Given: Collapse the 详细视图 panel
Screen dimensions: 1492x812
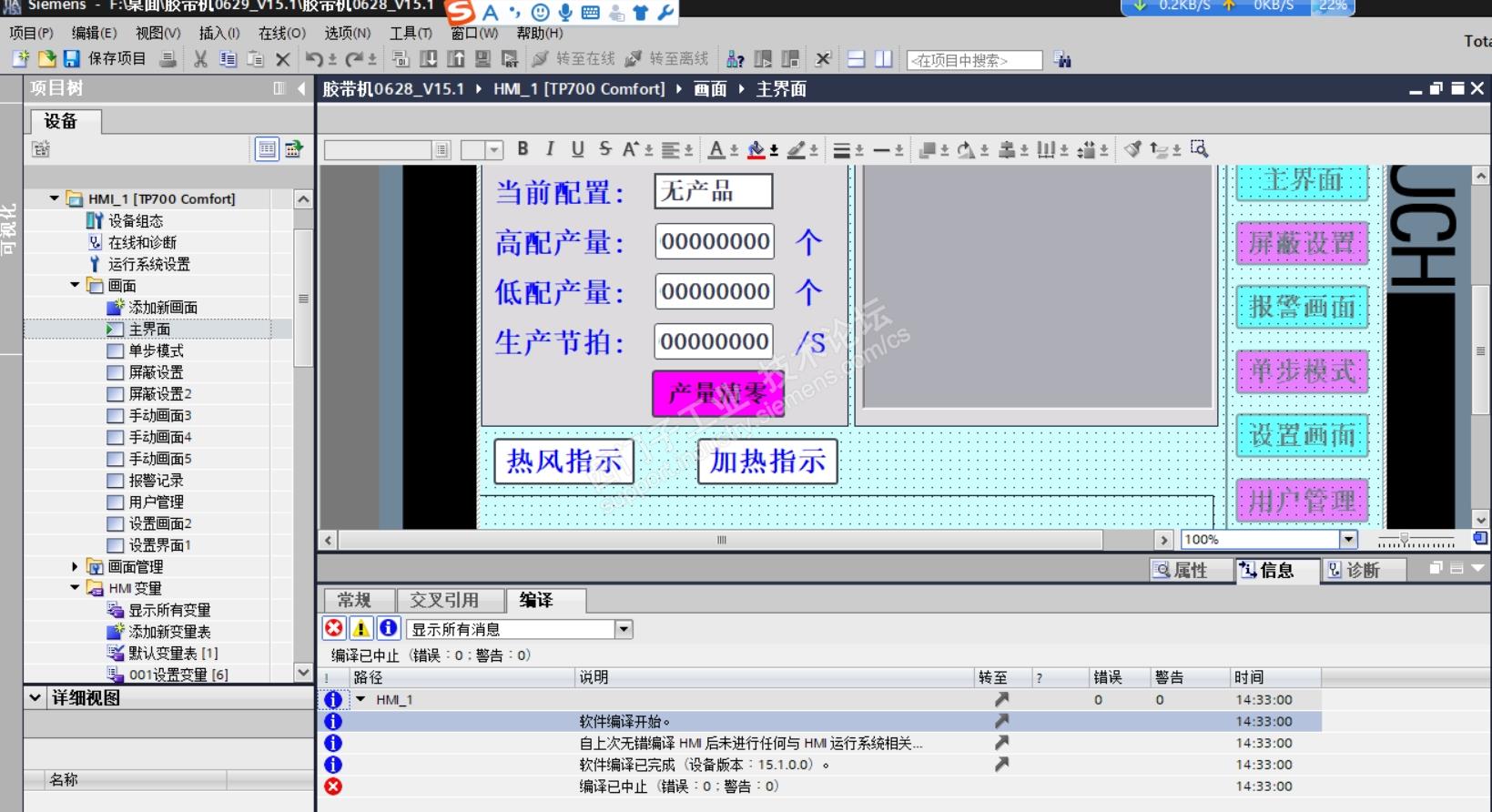Looking at the screenshot, I should pos(35,698).
